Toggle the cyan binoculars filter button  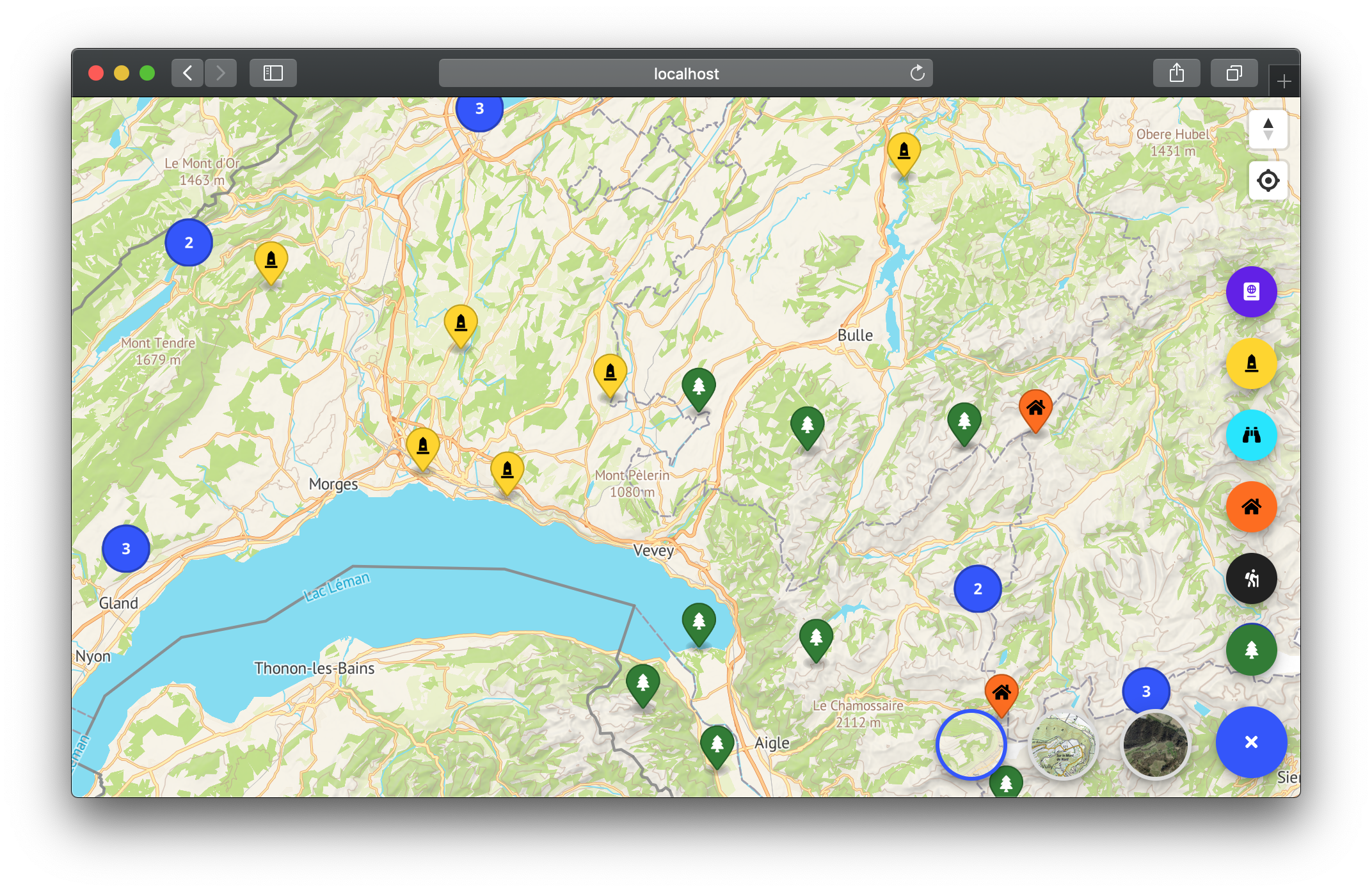(x=1251, y=435)
